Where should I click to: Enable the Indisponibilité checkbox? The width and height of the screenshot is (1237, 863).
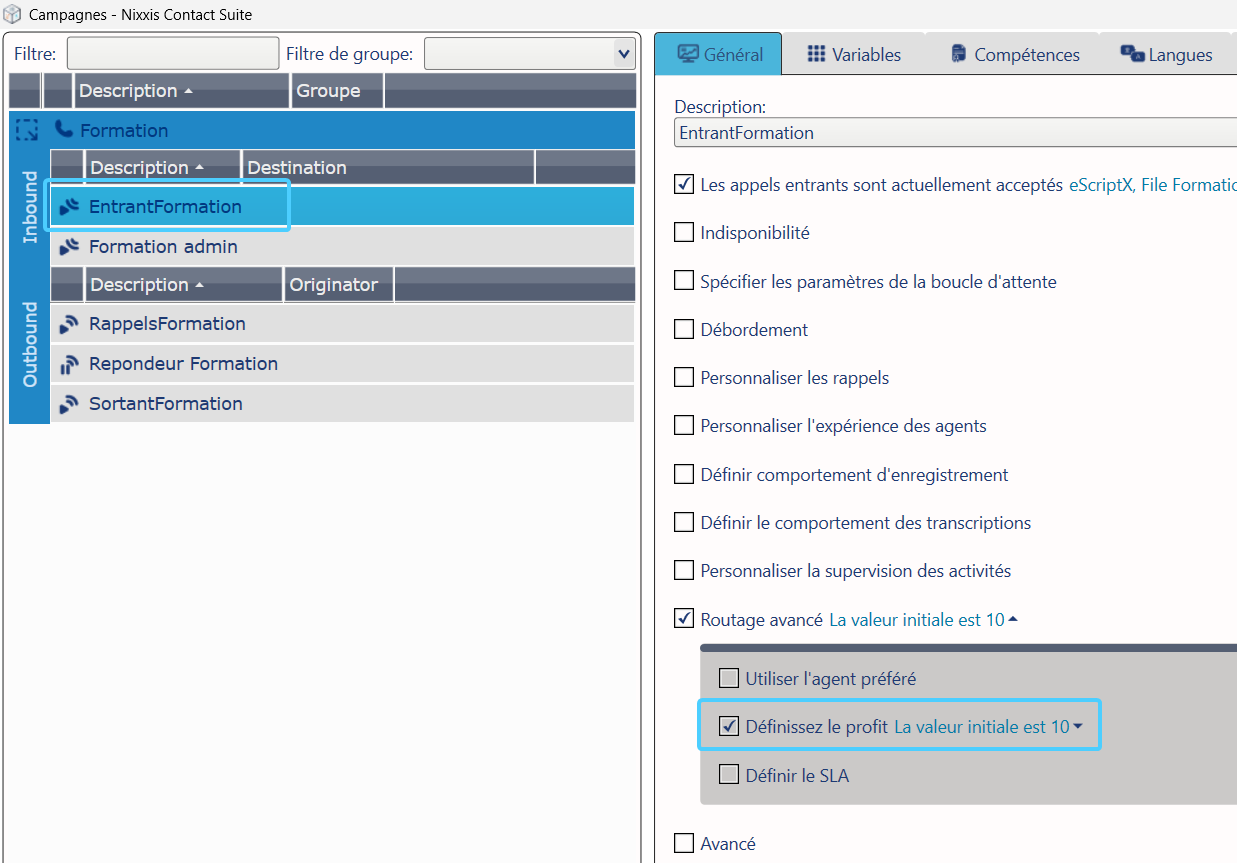click(684, 233)
